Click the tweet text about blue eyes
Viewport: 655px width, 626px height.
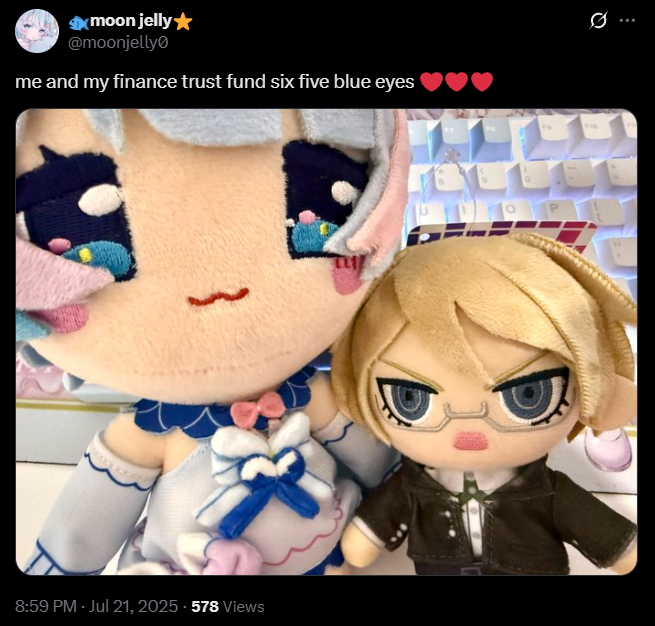[x=215, y=81]
